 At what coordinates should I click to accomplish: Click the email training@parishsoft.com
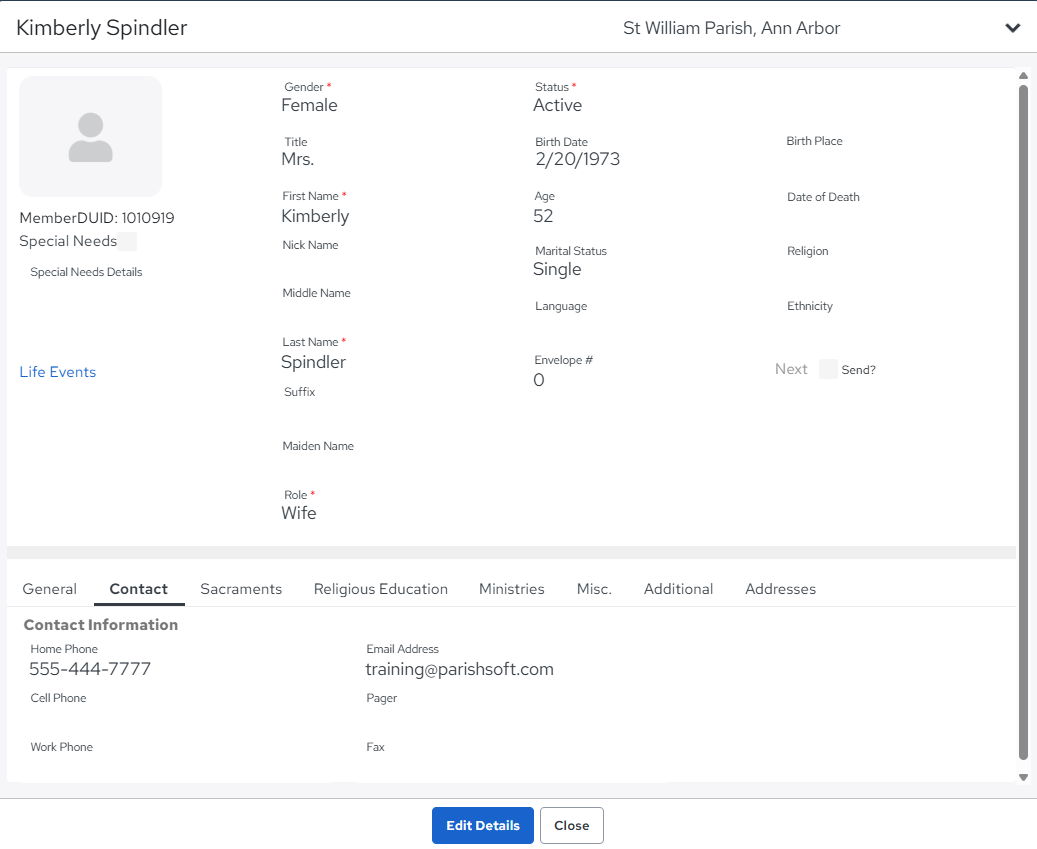460,669
